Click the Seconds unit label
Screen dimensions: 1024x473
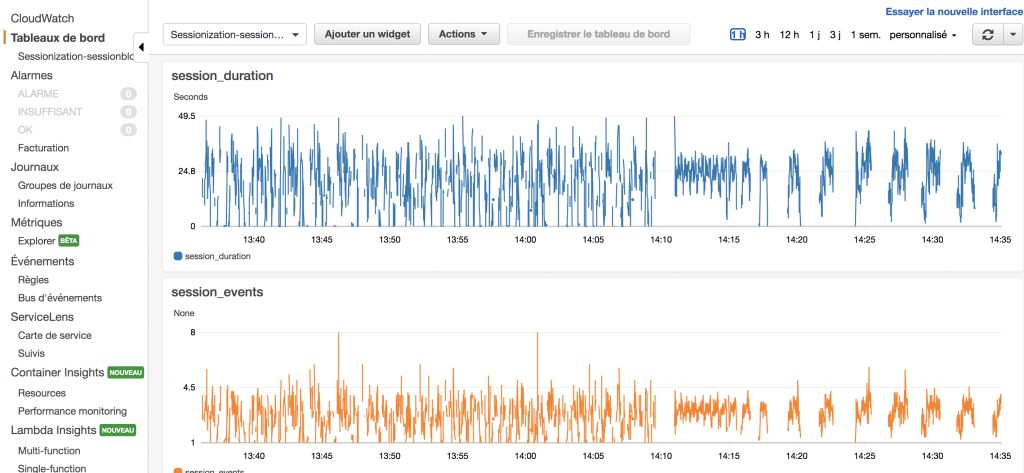pyautogui.click(x=191, y=97)
